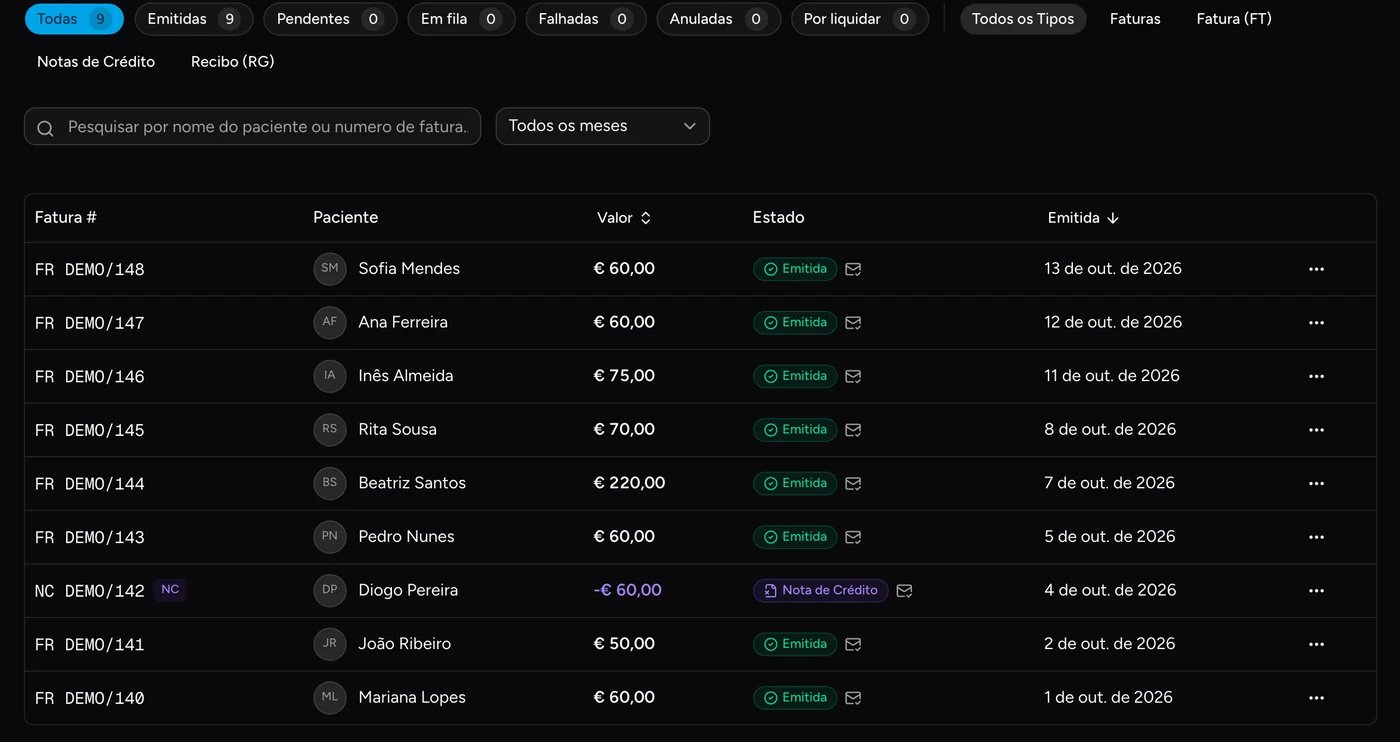Screen dimensions: 1400x742
Task: Click the patient or invoice search field
Action: pyautogui.click(x=253, y=127)
